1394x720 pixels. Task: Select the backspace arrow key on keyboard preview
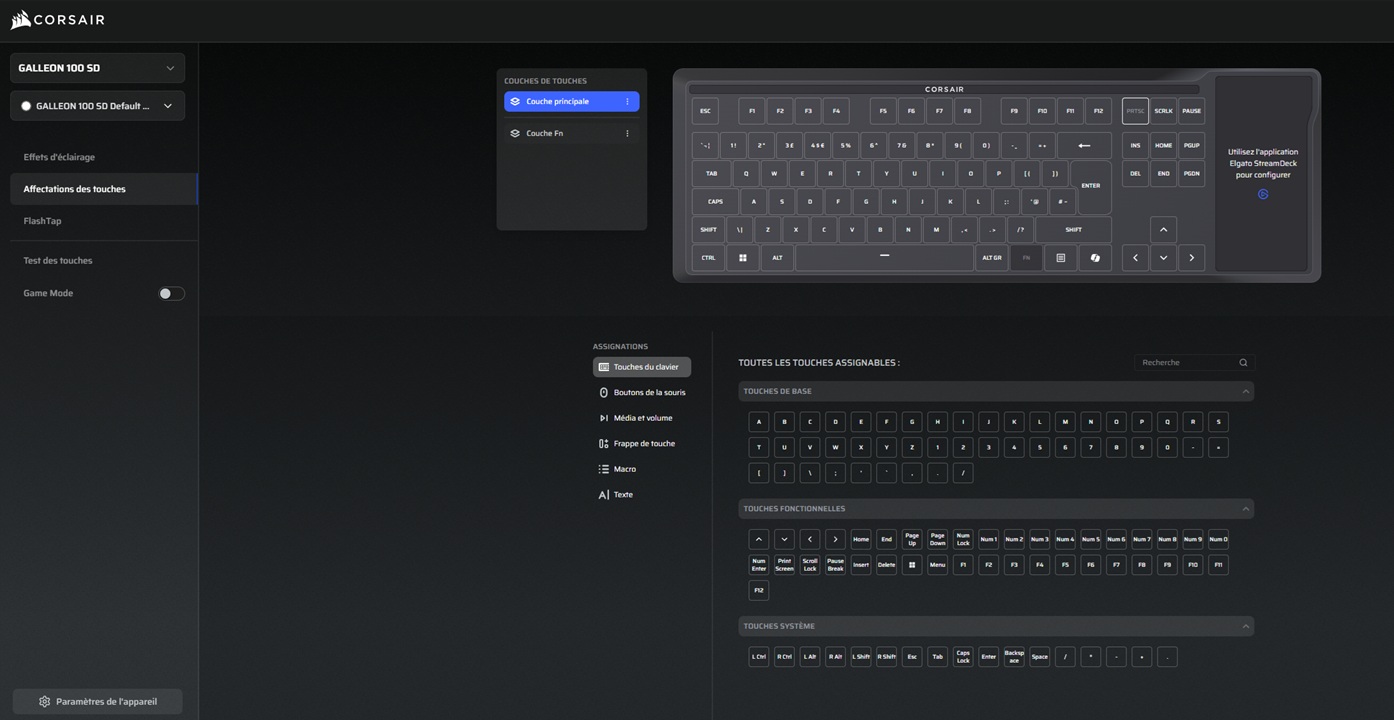point(1084,146)
